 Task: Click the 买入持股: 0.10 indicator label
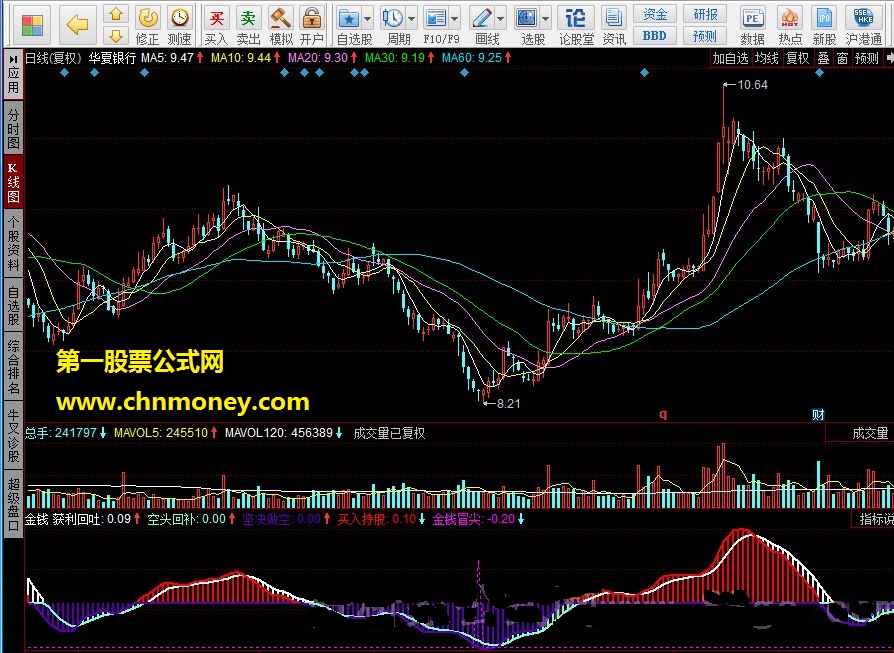click(x=377, y=519)
